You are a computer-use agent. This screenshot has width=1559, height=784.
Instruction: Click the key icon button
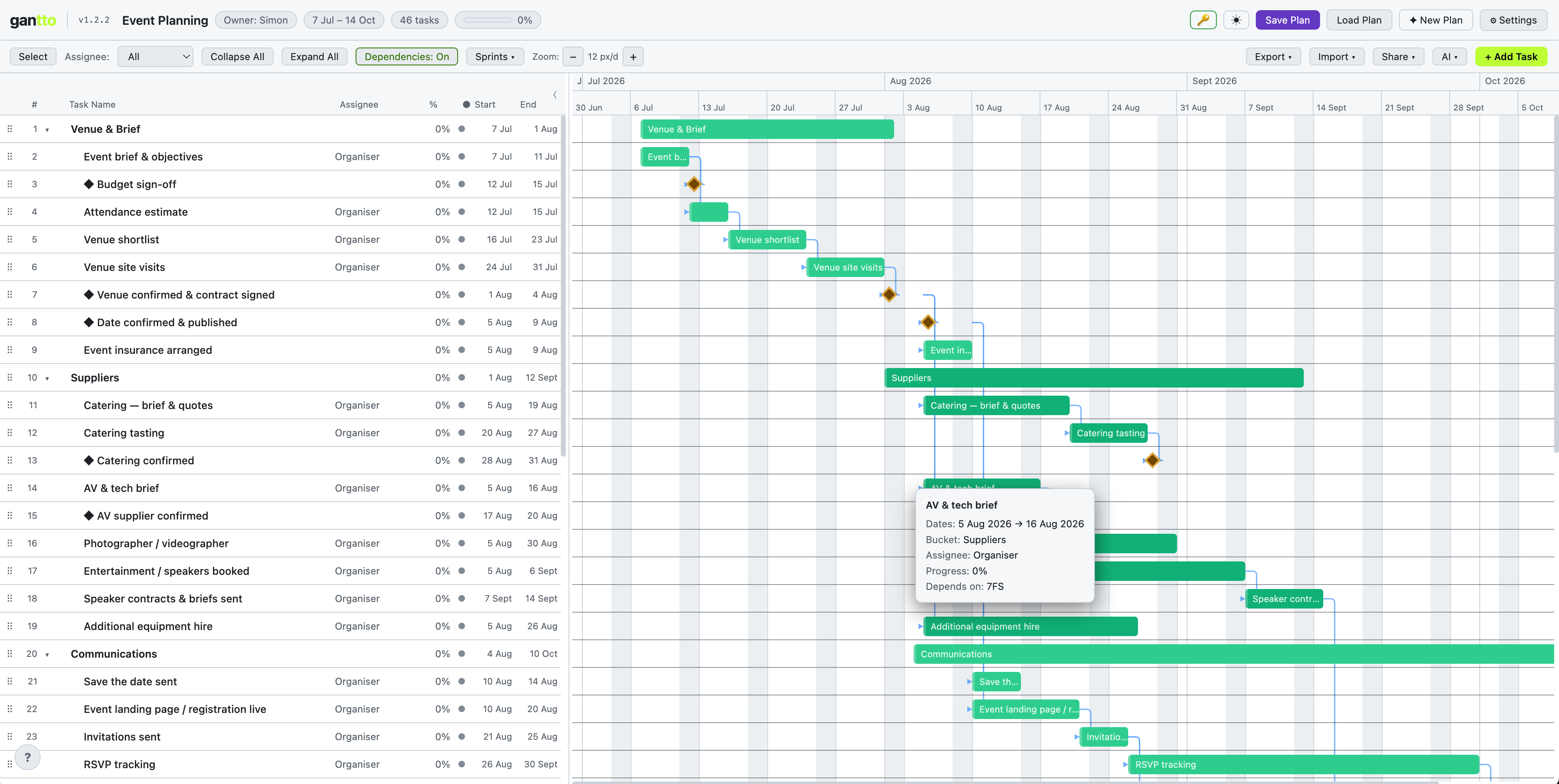point(1203,20)
